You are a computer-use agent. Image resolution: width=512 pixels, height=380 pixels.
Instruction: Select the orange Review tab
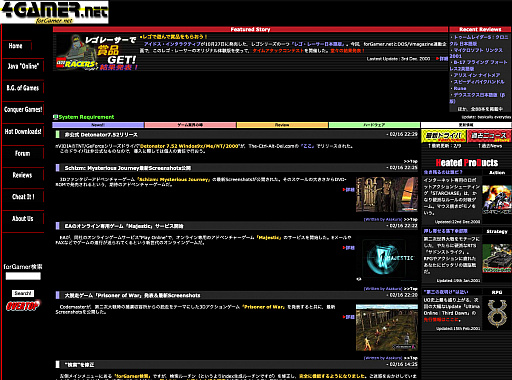282,125
